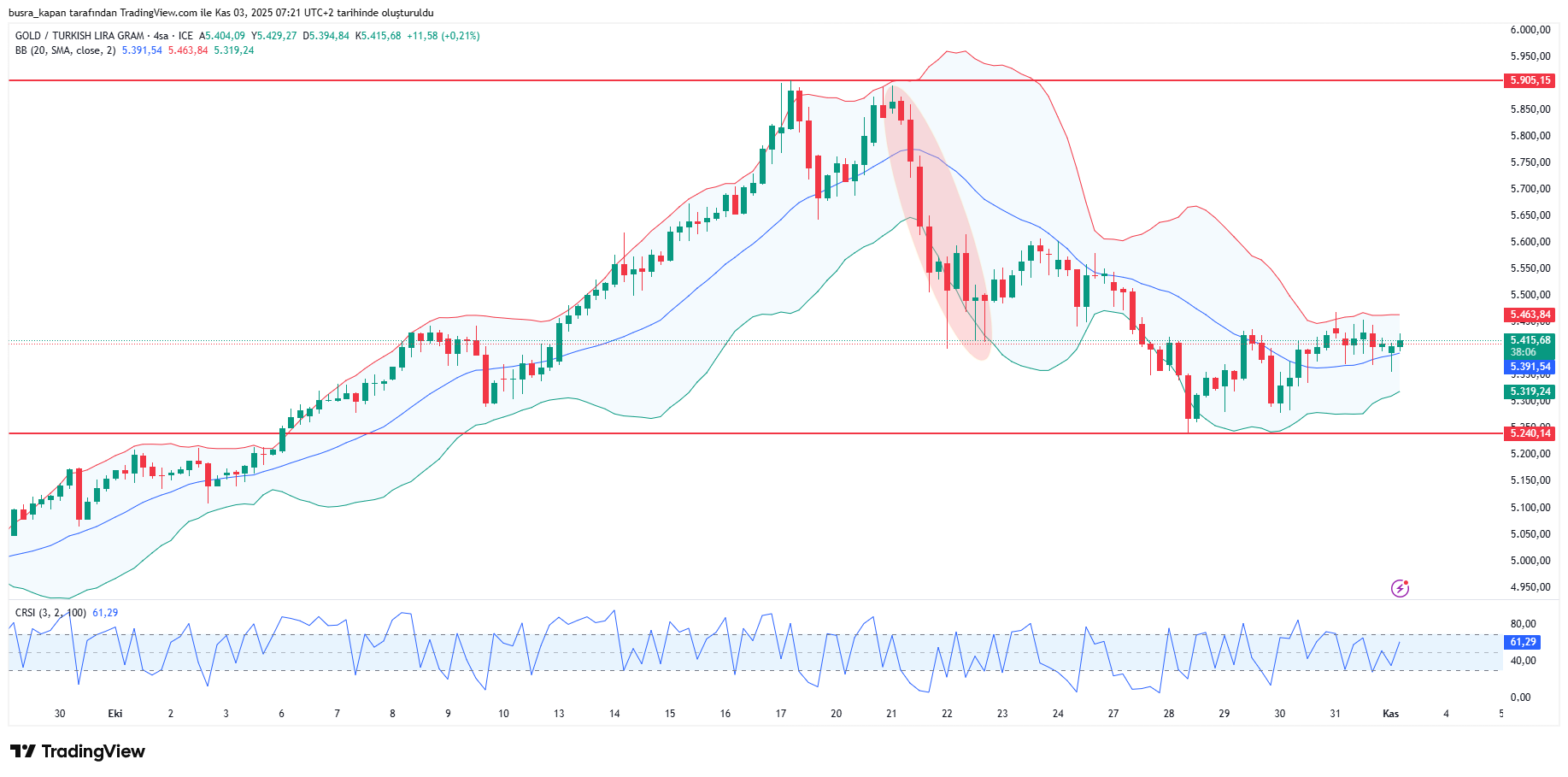The image size is (1568, 777).
Task: Click the red 5.905,15 resistance price label
Action: coord(1530,80)
